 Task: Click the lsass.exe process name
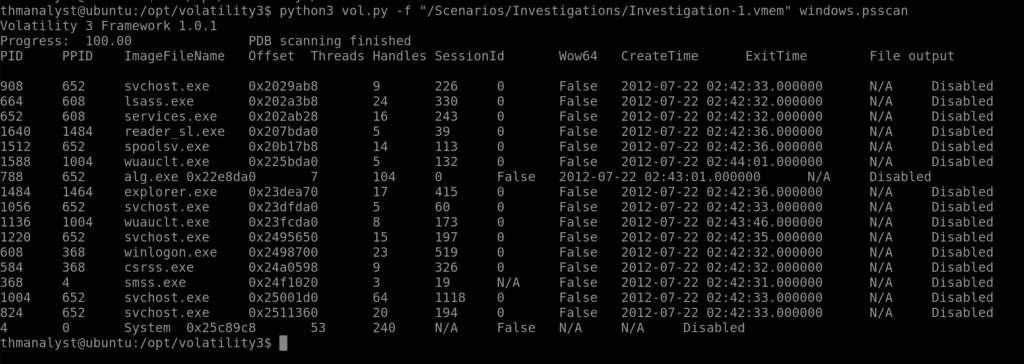[x=159, y=101]
